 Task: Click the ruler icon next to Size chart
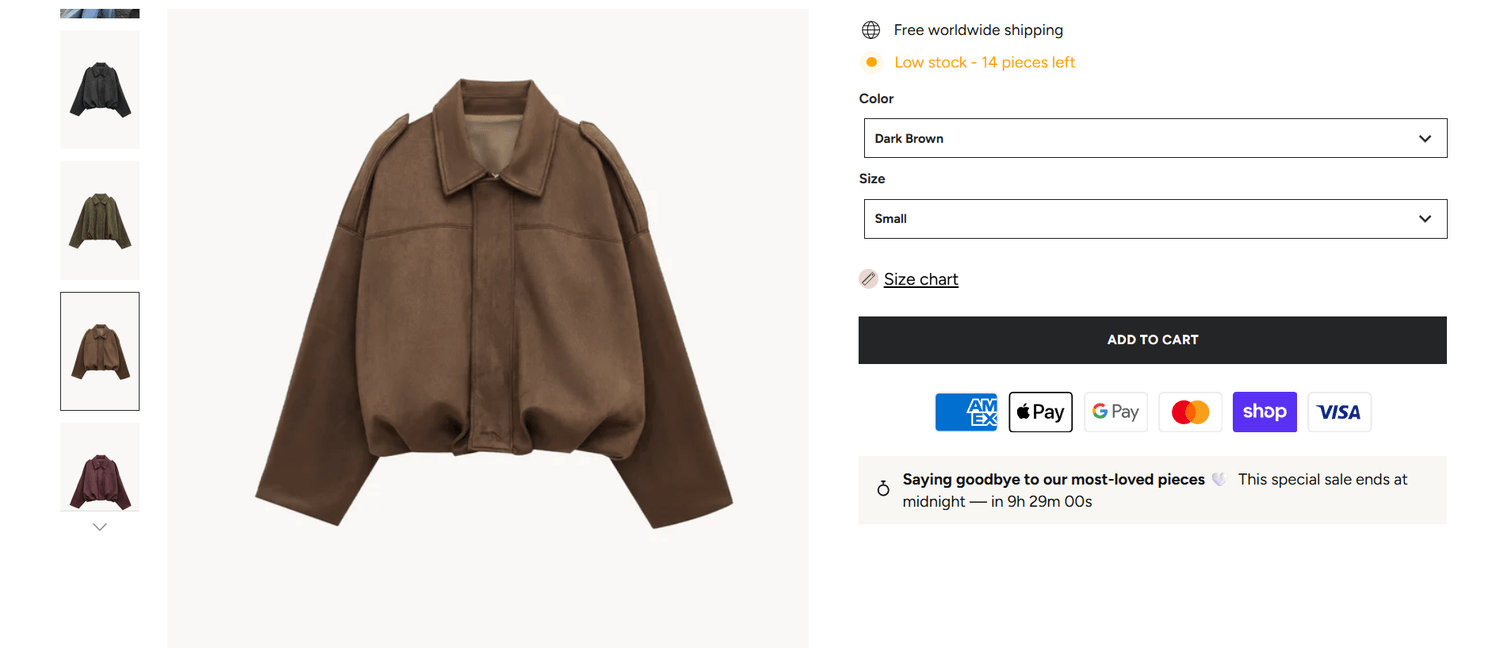pyautogui.click(x=868, y=279)
